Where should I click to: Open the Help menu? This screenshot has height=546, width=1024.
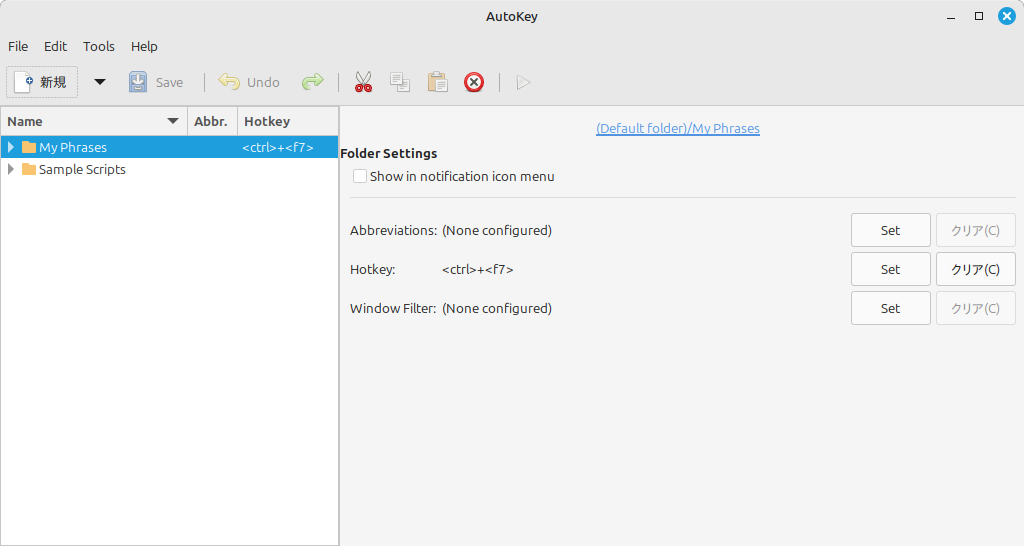(144, 46)
